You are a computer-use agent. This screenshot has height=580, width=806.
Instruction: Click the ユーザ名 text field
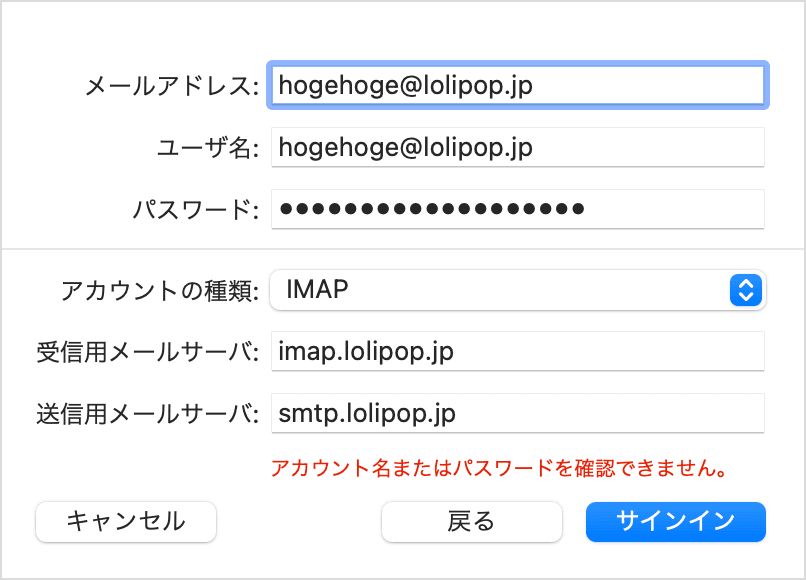click(x=517, y=148)
